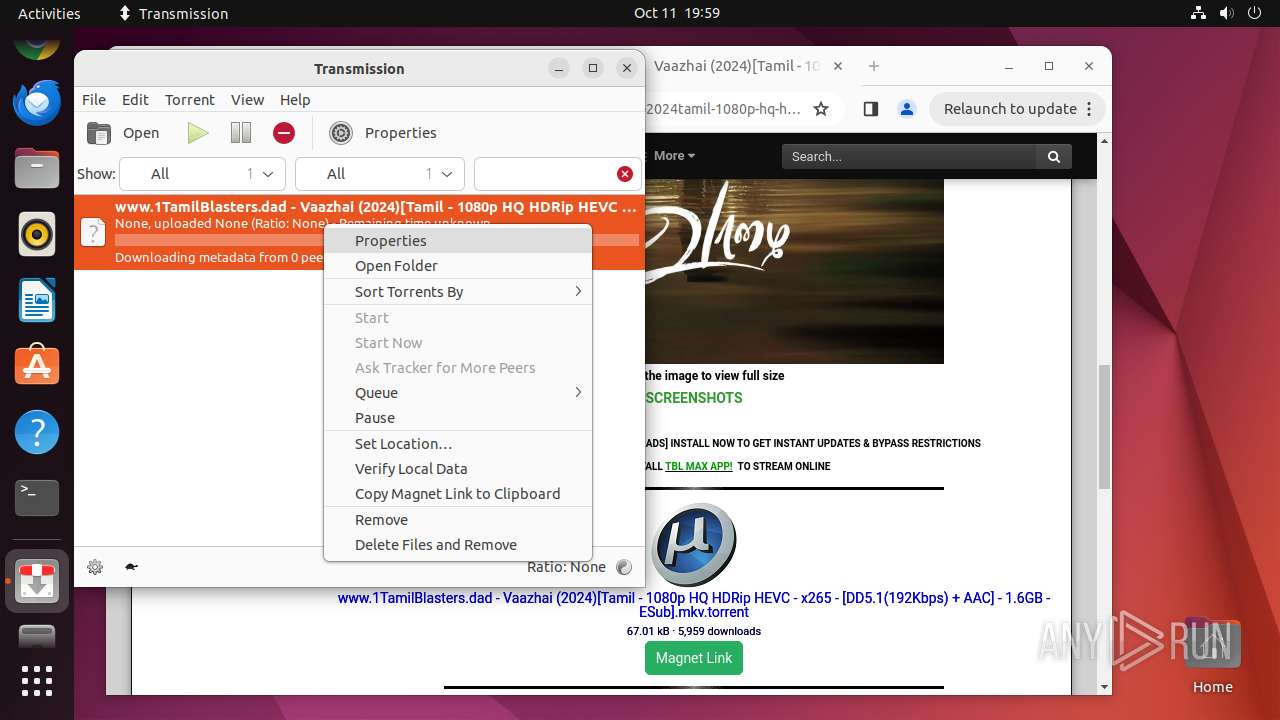Image resolution: width=1280 pixels, height=720 pixels.
Task: Remove torrent with red minus icon
Action: [x=284, y=133]
